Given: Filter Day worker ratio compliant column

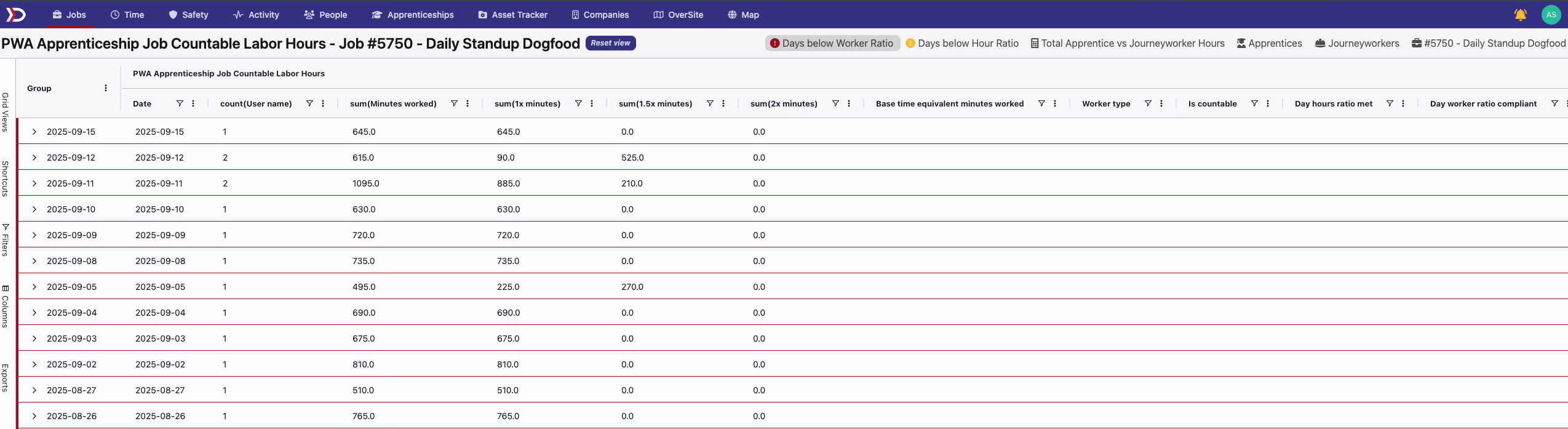Looking at the screenshot, I should (x=1554, y=103).
